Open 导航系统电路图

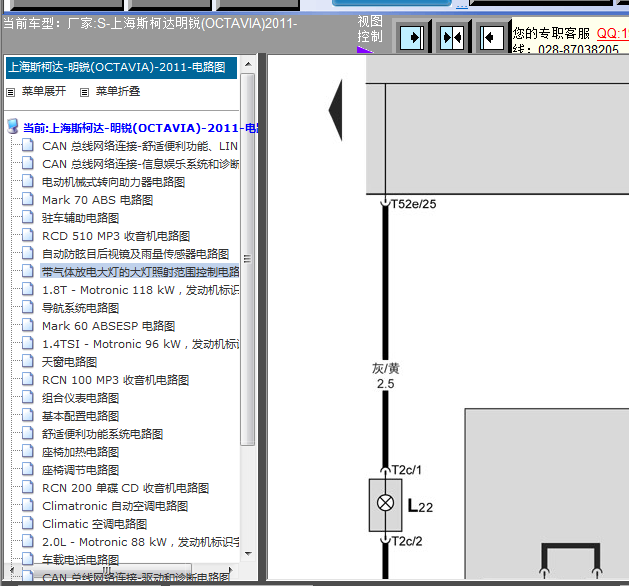tap(81, 308)
